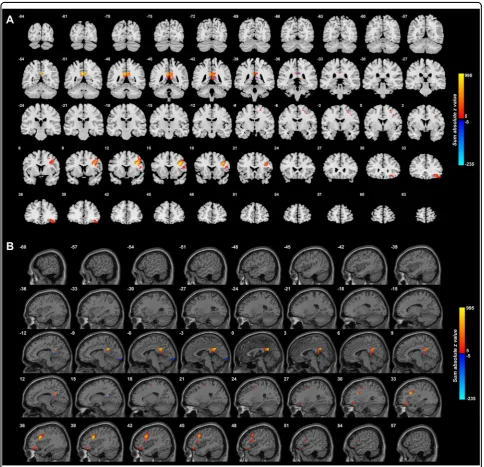Select panel A coronal slice labeled 15
Image resolution: width=484 pixels, height=467 pixels.
(169, 167)
